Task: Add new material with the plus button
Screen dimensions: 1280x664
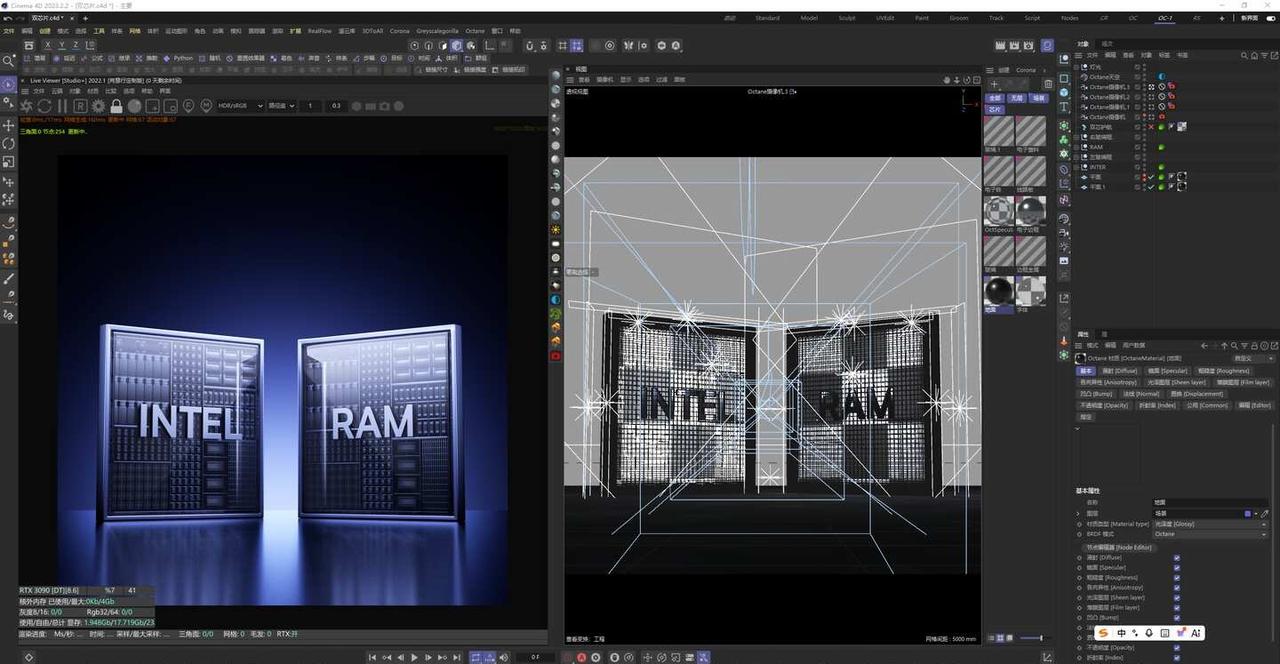Action: [x=994, y=84]
